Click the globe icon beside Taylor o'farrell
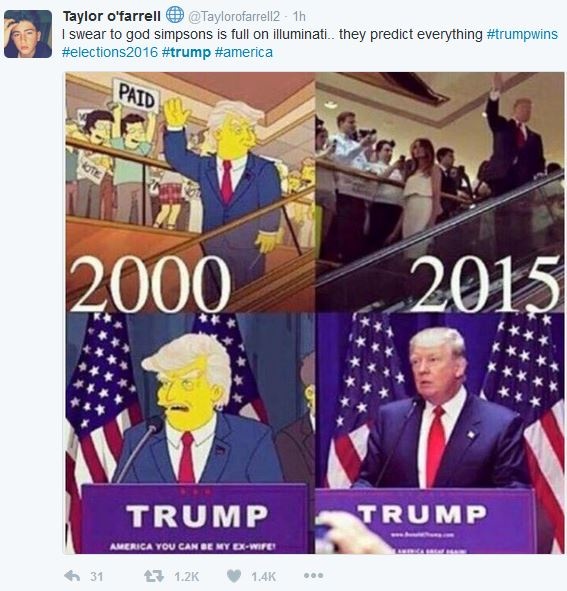The height and width of the screenshot is (591, 567). pos(175,15)
